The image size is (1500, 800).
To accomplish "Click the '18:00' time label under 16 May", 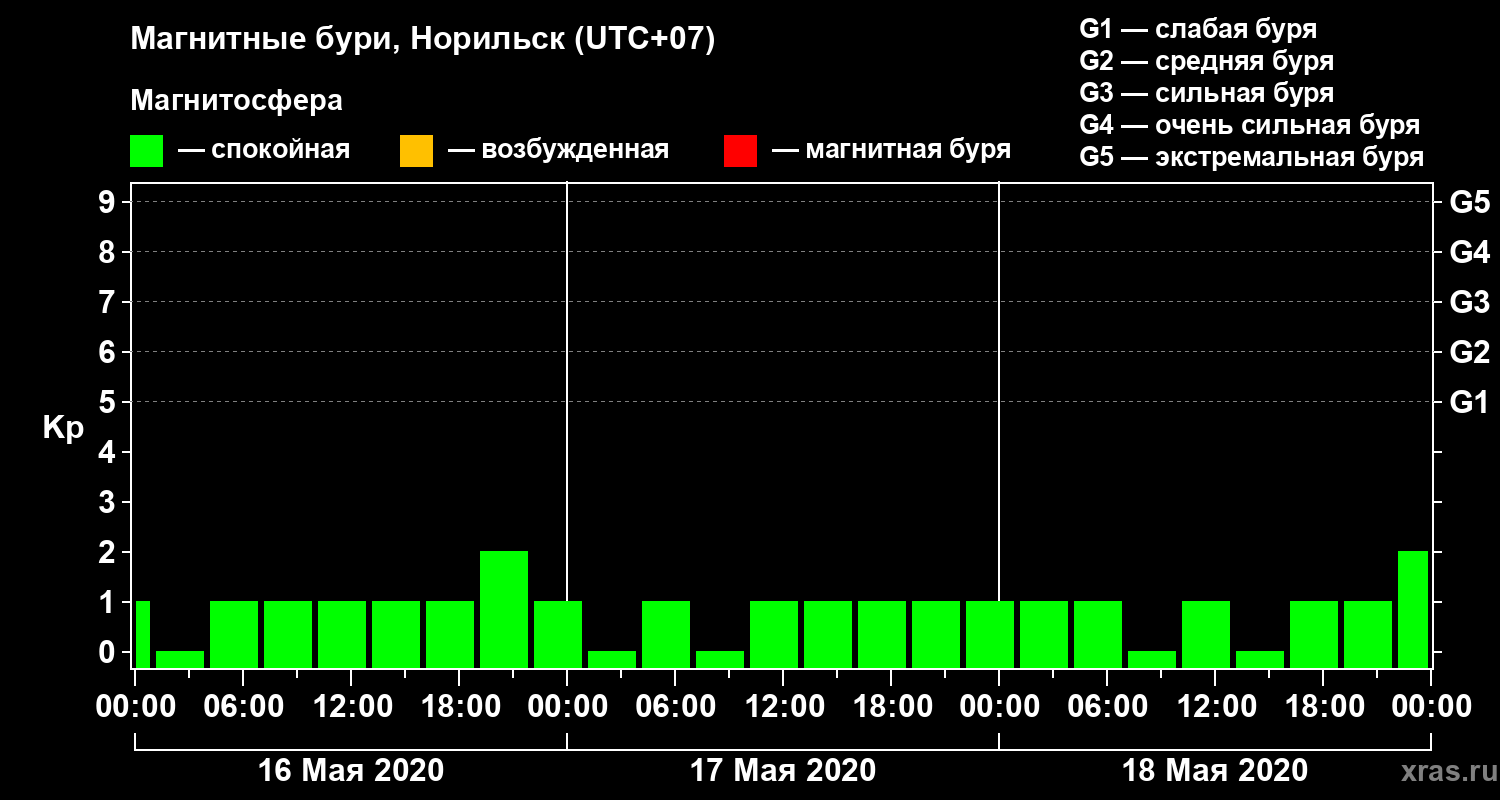I will [x=459, y=707].
